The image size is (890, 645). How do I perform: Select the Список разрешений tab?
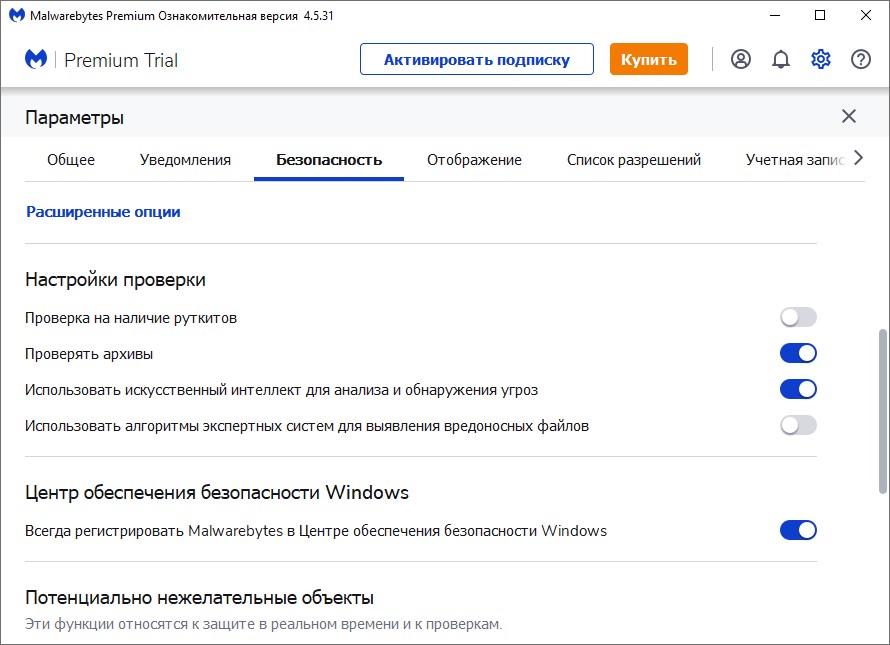click(x=634, y=160)
